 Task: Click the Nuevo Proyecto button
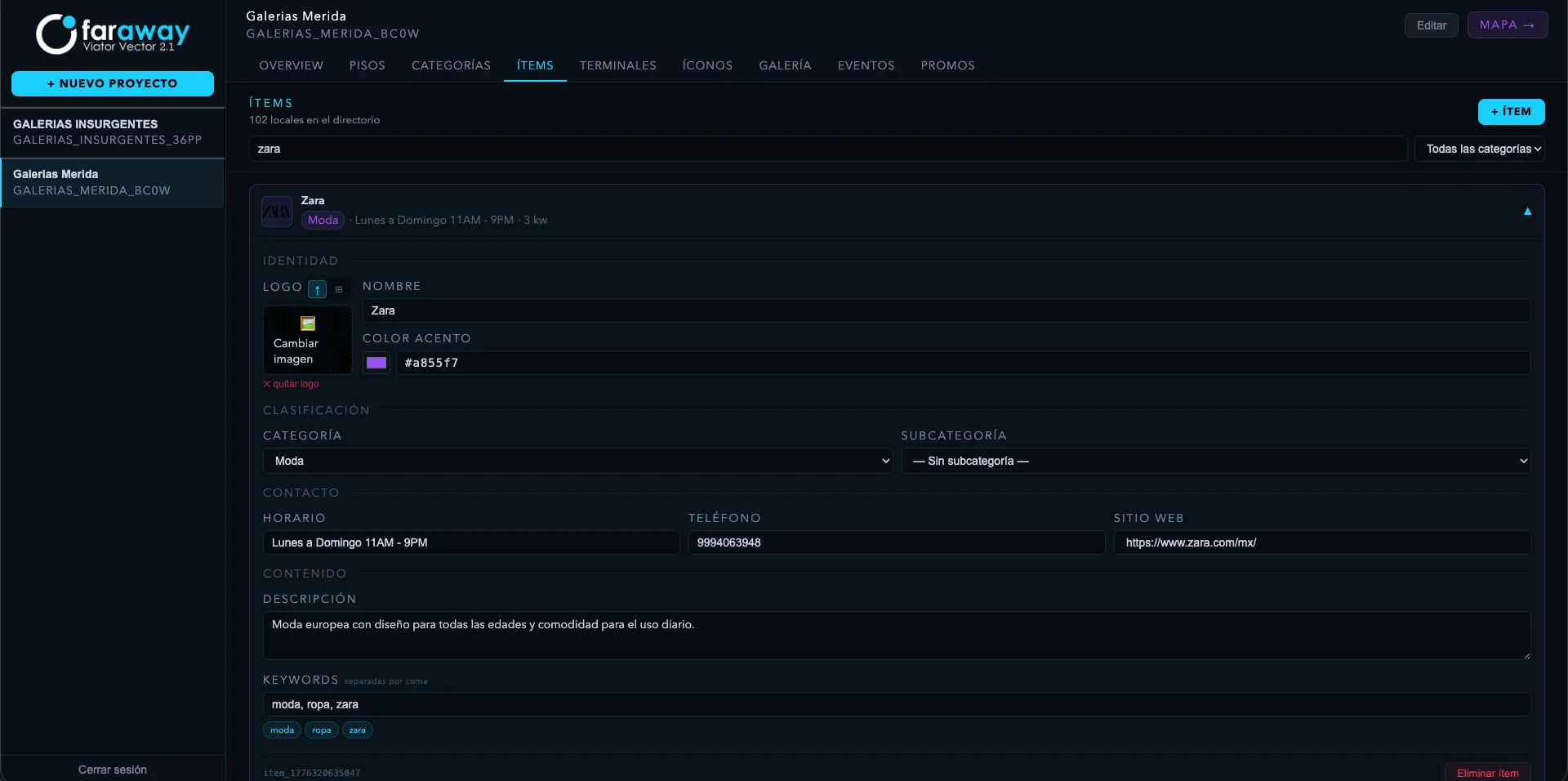tap(113, 83)
